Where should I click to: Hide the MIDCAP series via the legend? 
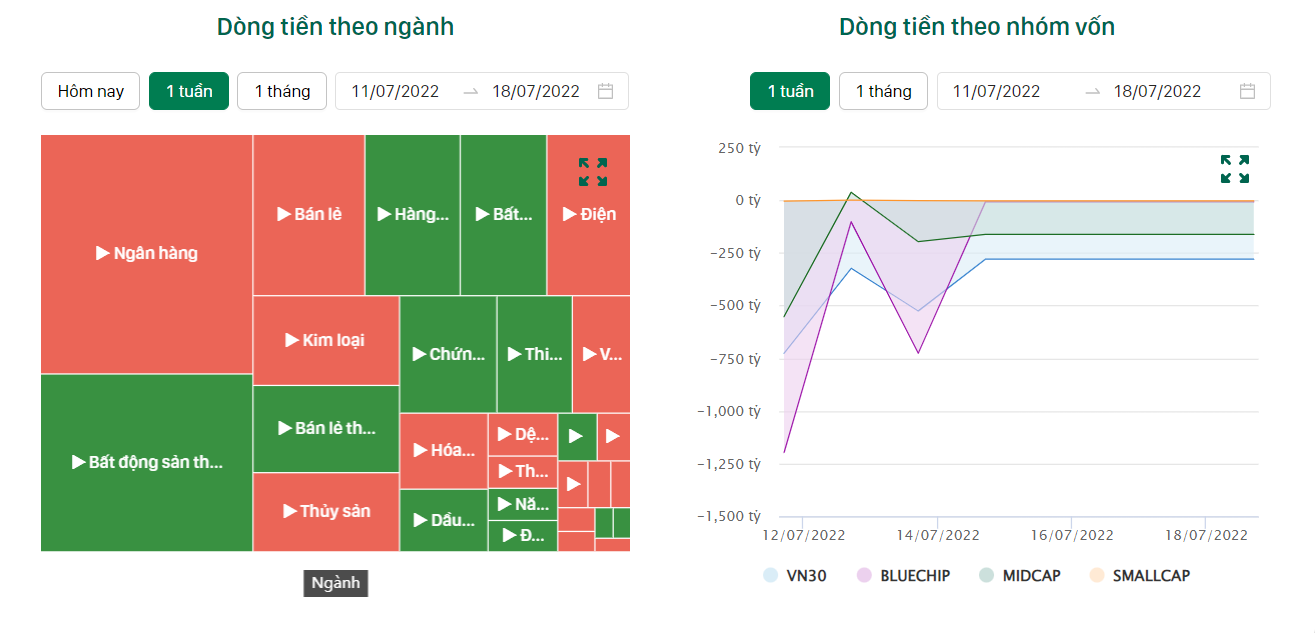[1019, 575]
